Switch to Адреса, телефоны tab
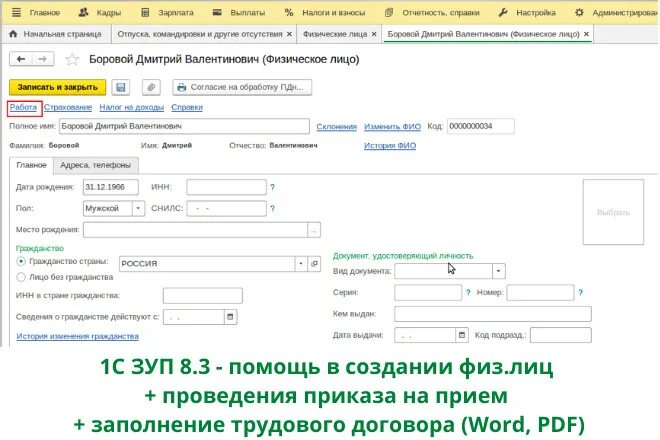The image size is (660, 440). click(x=96, y=165)
